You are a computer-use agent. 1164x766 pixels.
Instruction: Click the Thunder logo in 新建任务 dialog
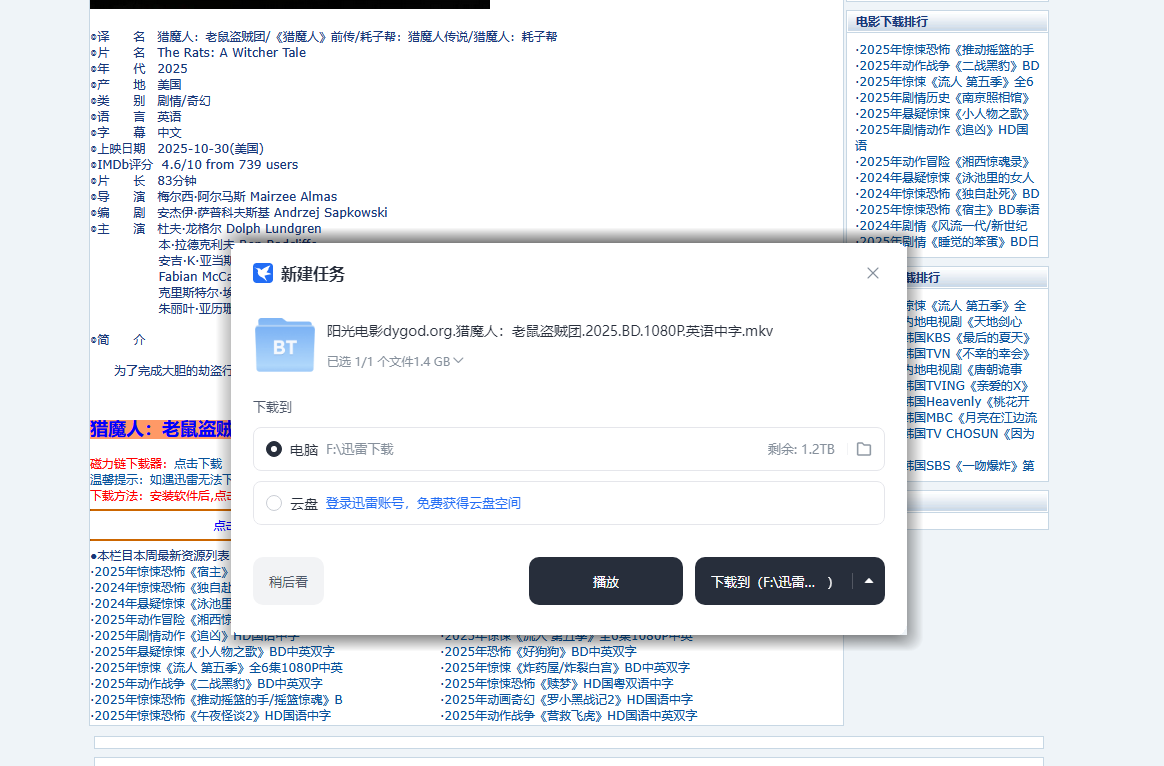262,271
